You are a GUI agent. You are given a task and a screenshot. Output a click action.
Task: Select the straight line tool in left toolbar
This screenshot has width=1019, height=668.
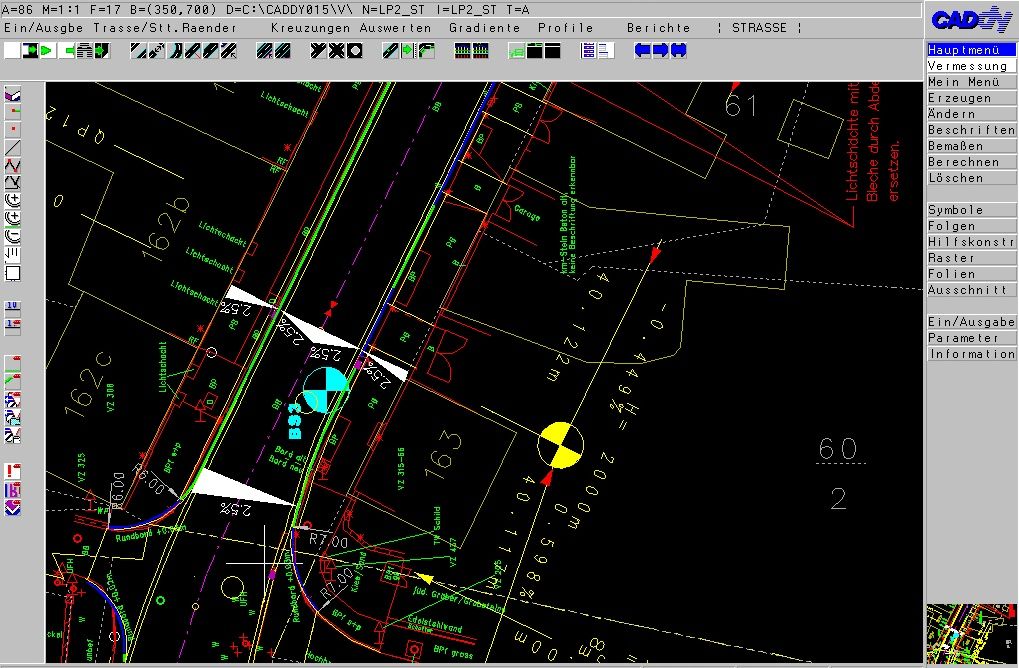(x=13, y=148)
